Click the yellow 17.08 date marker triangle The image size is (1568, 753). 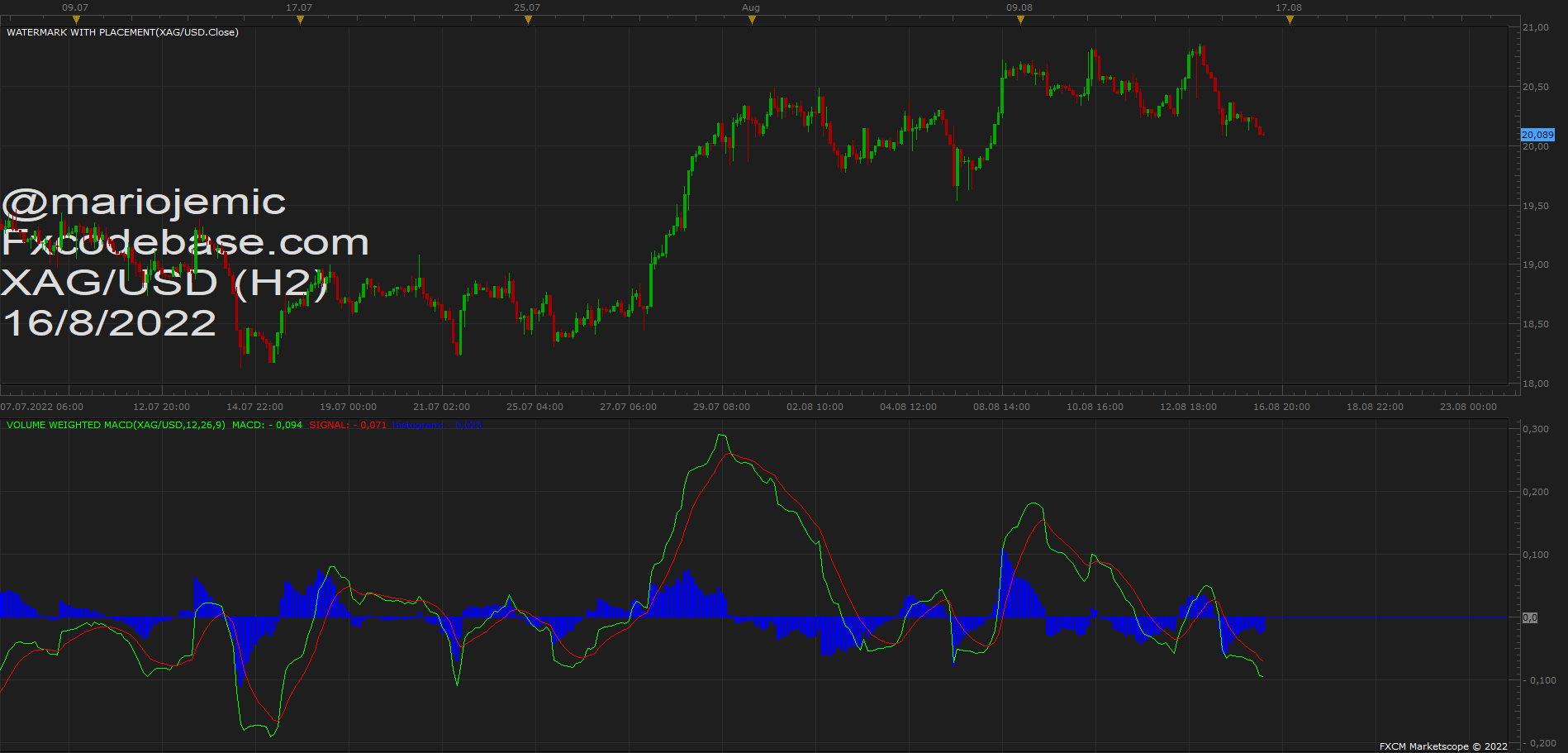[x=1290, y=20]
